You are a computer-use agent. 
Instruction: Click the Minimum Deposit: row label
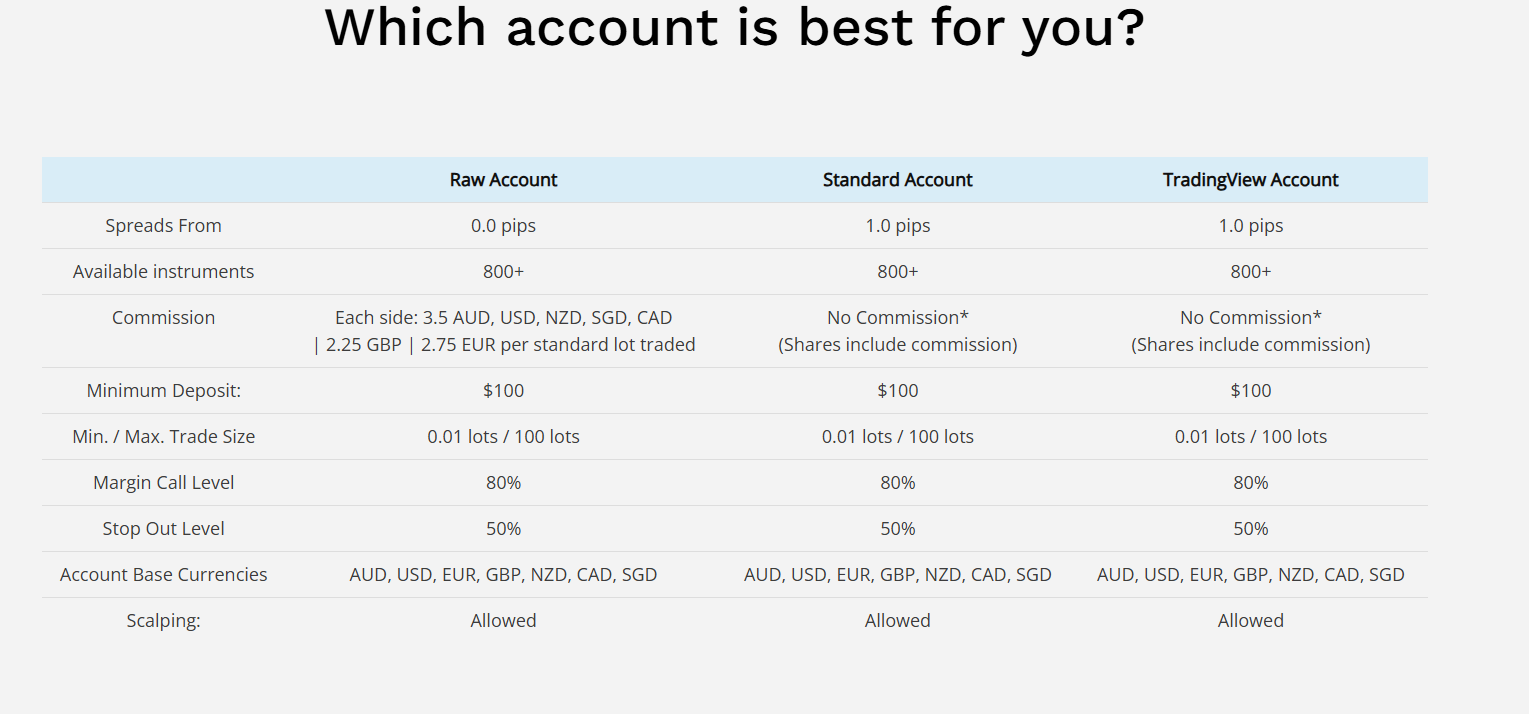pyautogui.click(x=163, y=391)
